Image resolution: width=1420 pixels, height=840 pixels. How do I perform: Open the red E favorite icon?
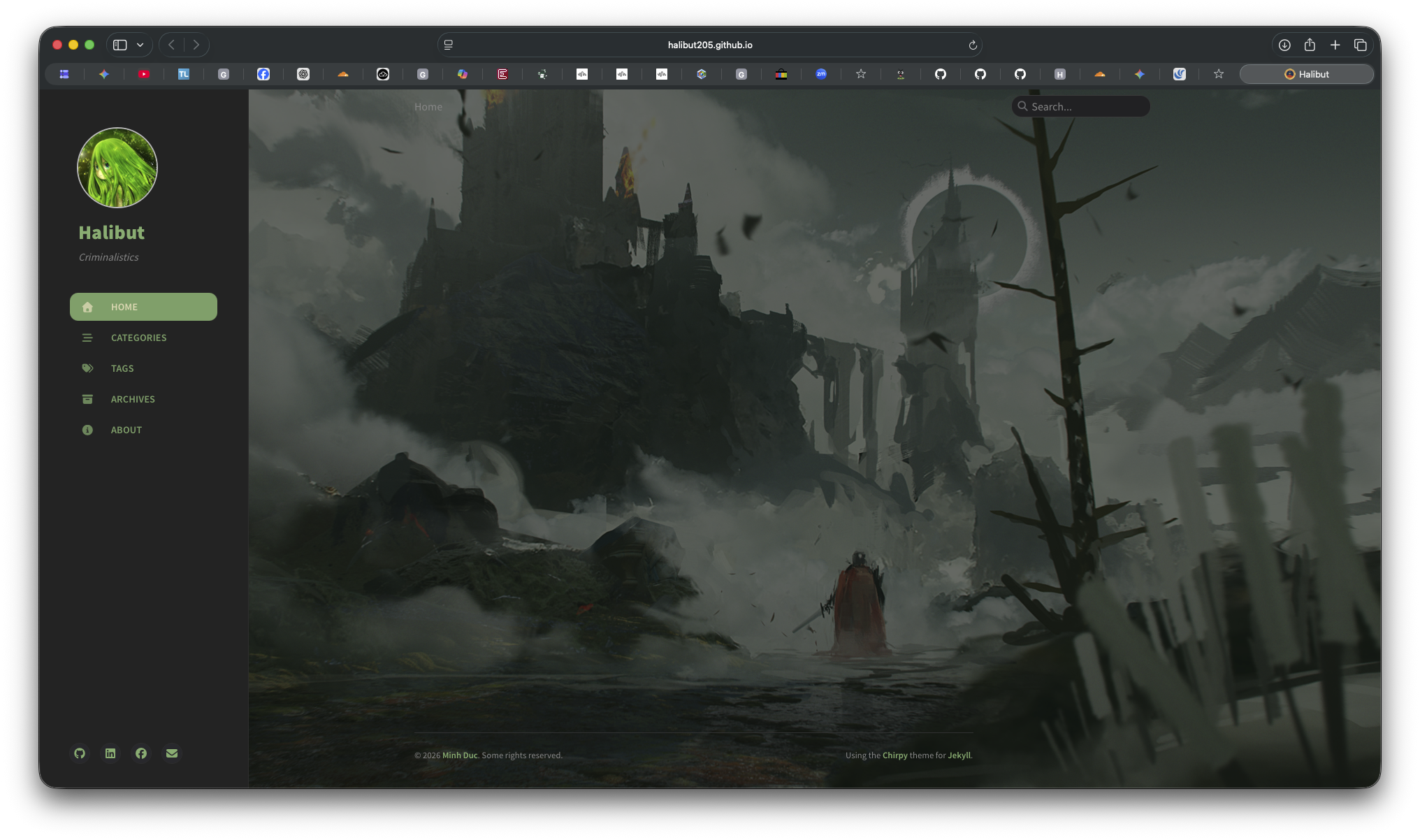pyautogui.click(x=502, y=74)
